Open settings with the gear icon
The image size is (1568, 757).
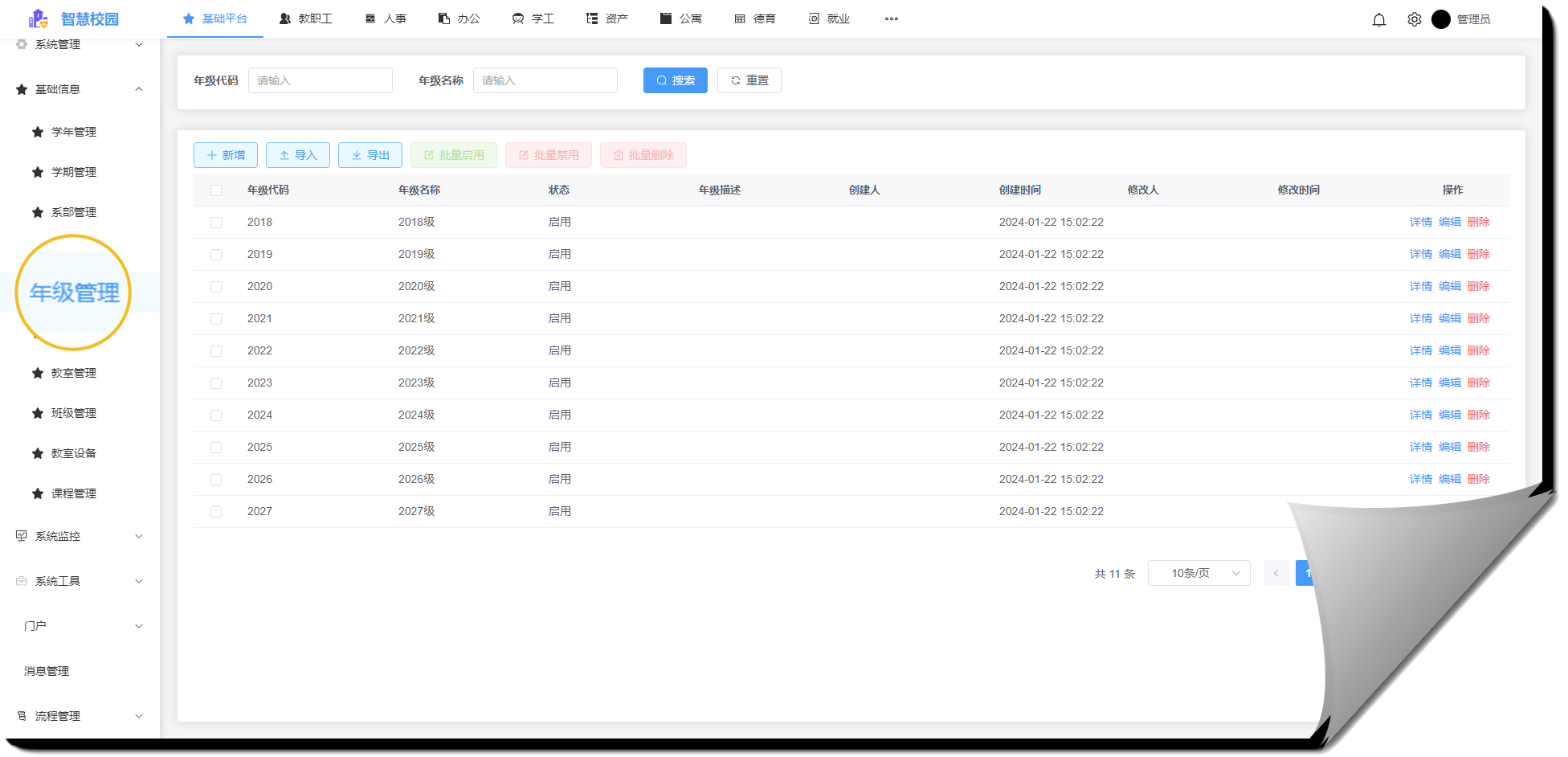coord(1414,19)
